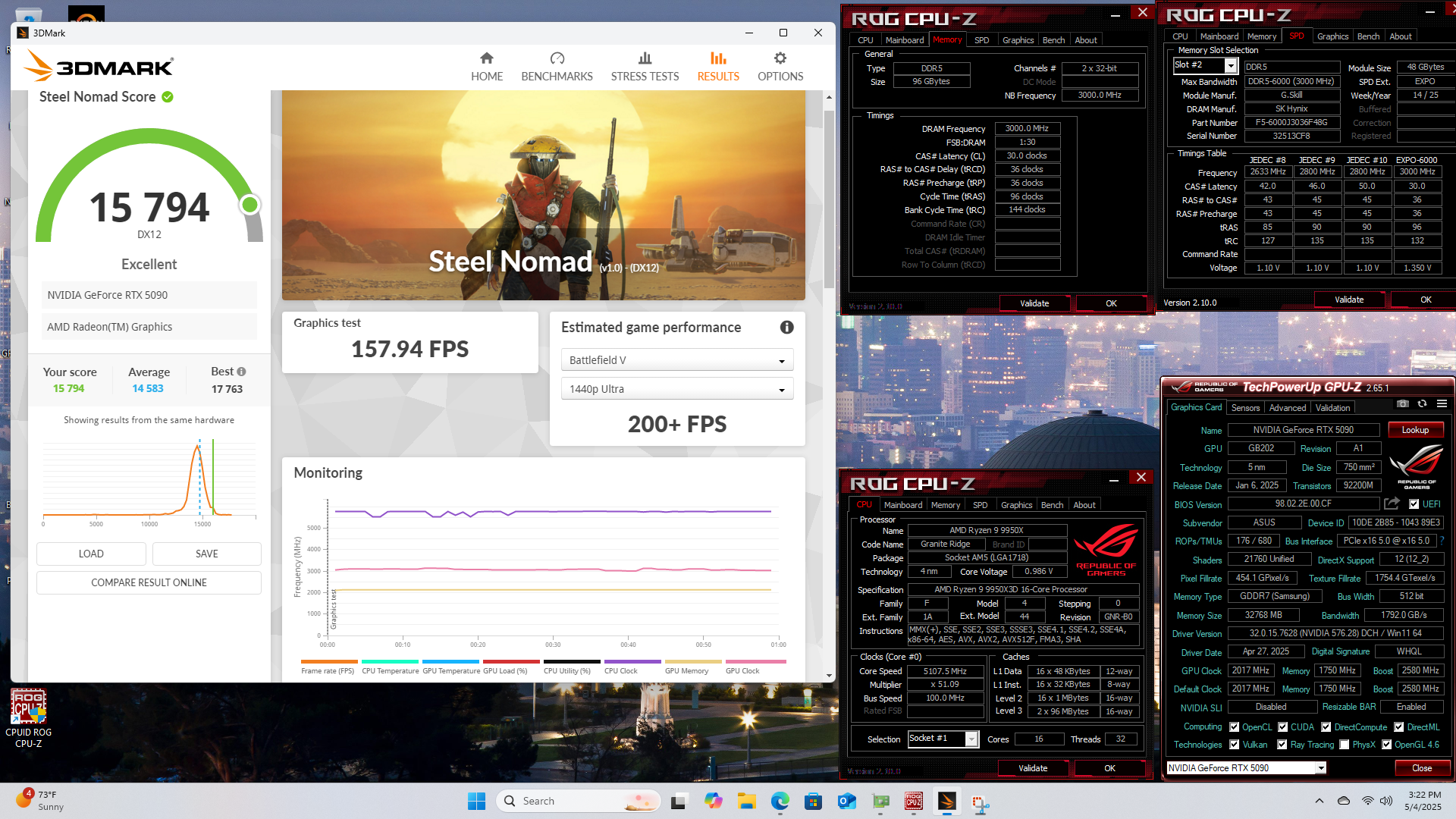Click the red GPU Load (%) legend swatch
Viewport: 1456px width, 819px height.
point(511,662)
